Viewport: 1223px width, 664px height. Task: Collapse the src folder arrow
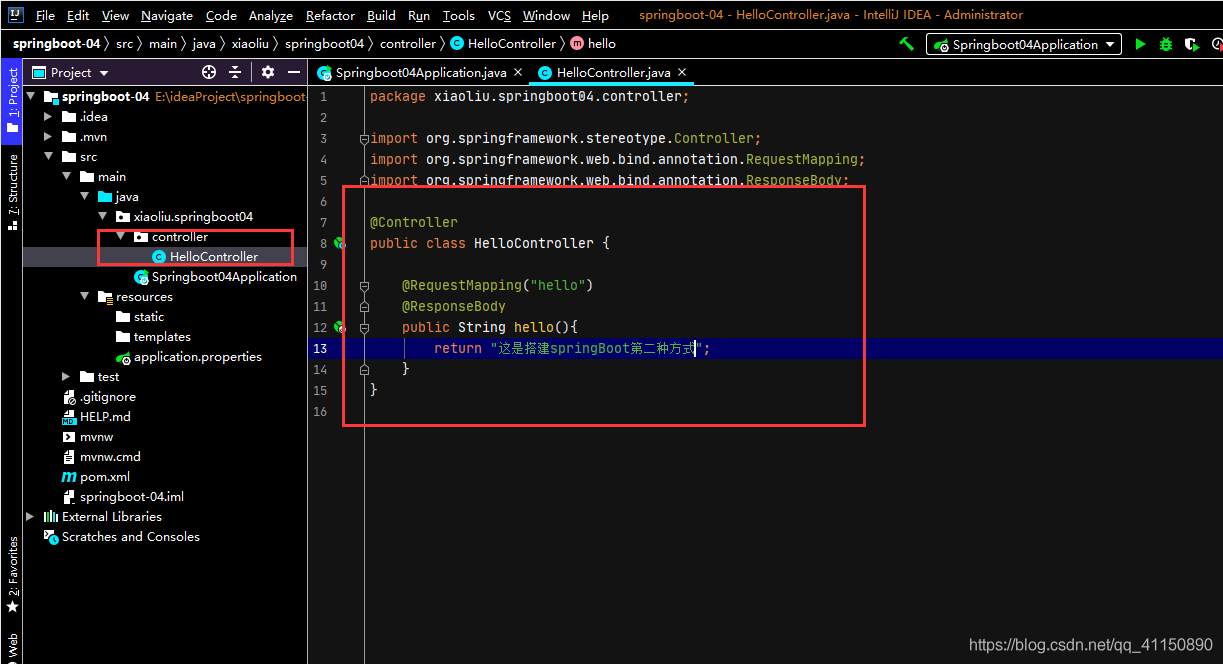[49, 157]
